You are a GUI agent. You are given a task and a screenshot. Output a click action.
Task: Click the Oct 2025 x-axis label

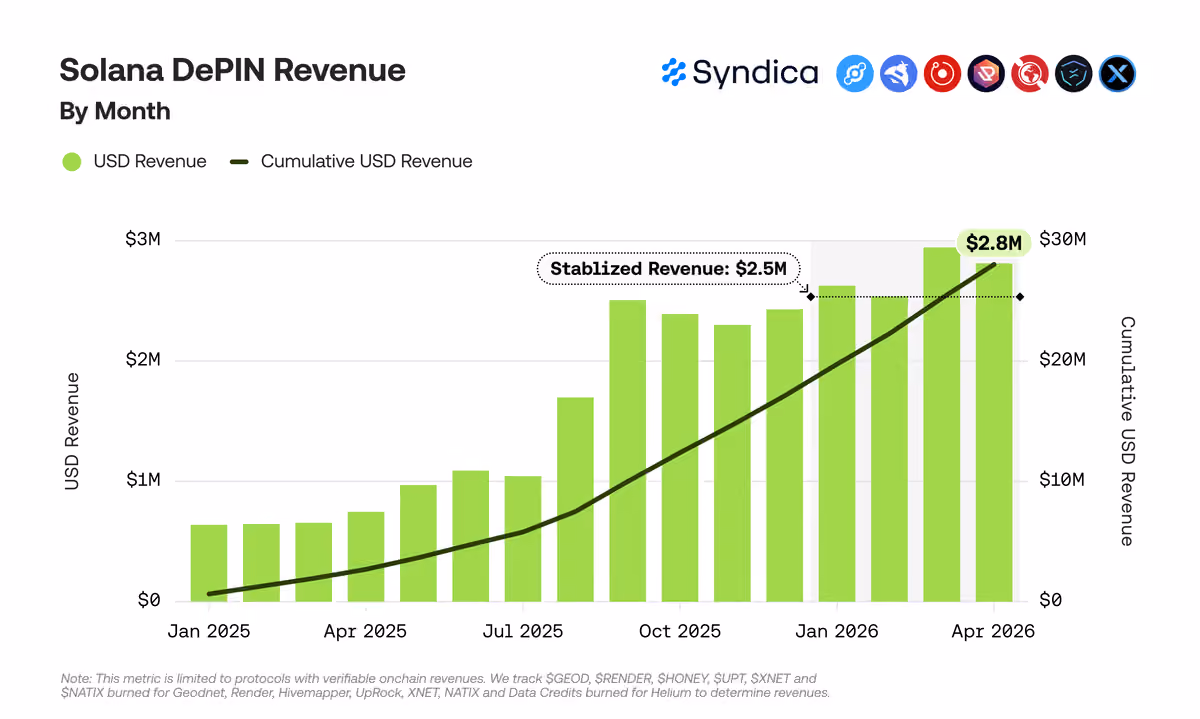680,631
